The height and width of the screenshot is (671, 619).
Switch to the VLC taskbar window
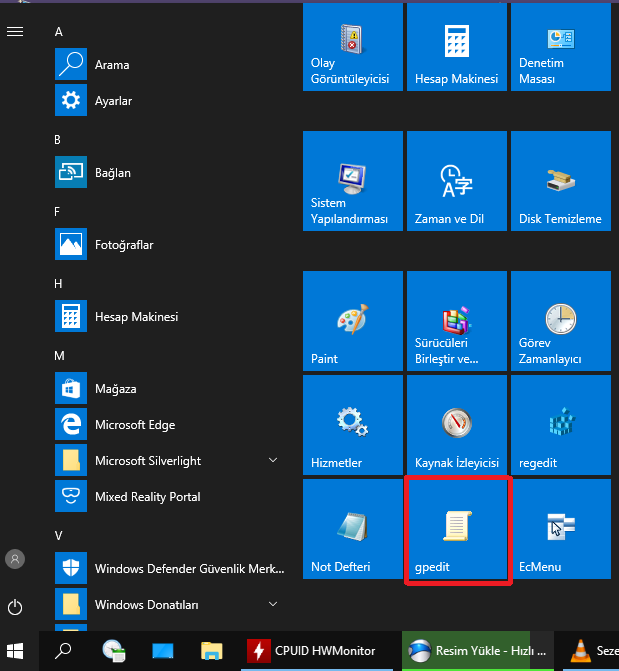(591, 651)
